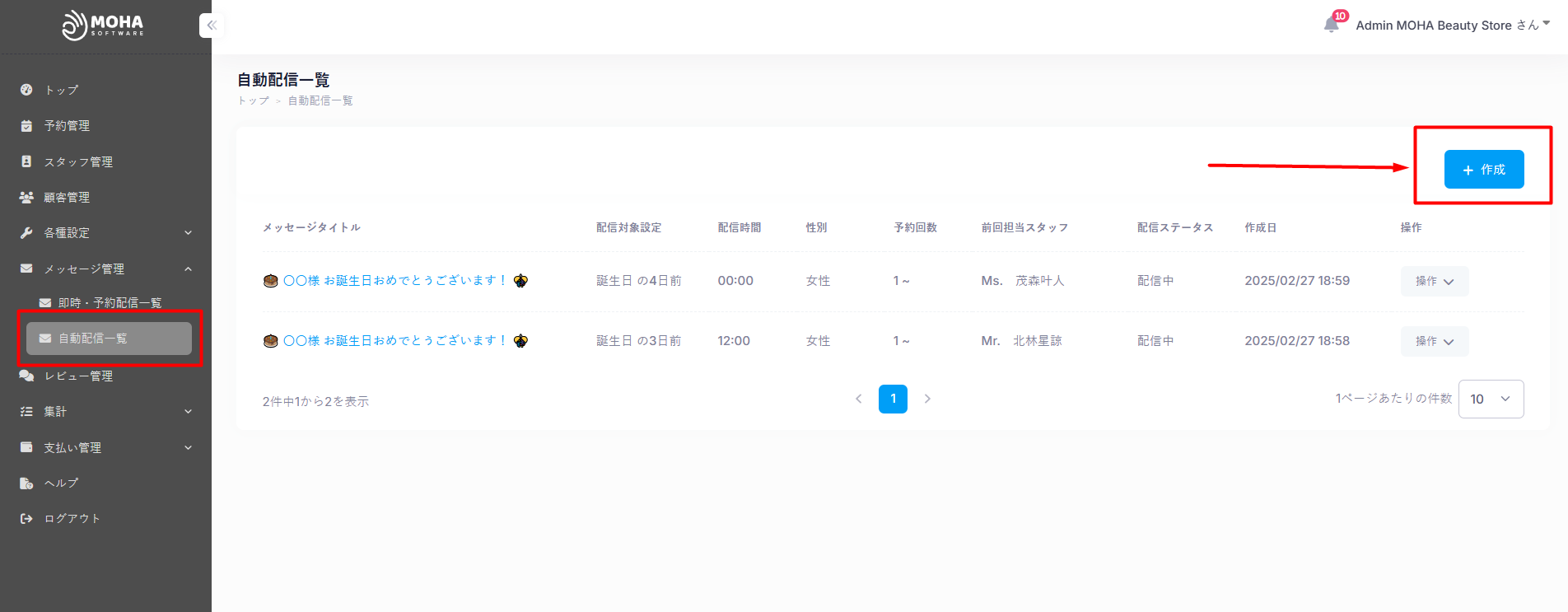Click the MOHA Software logo

point(103,26)
